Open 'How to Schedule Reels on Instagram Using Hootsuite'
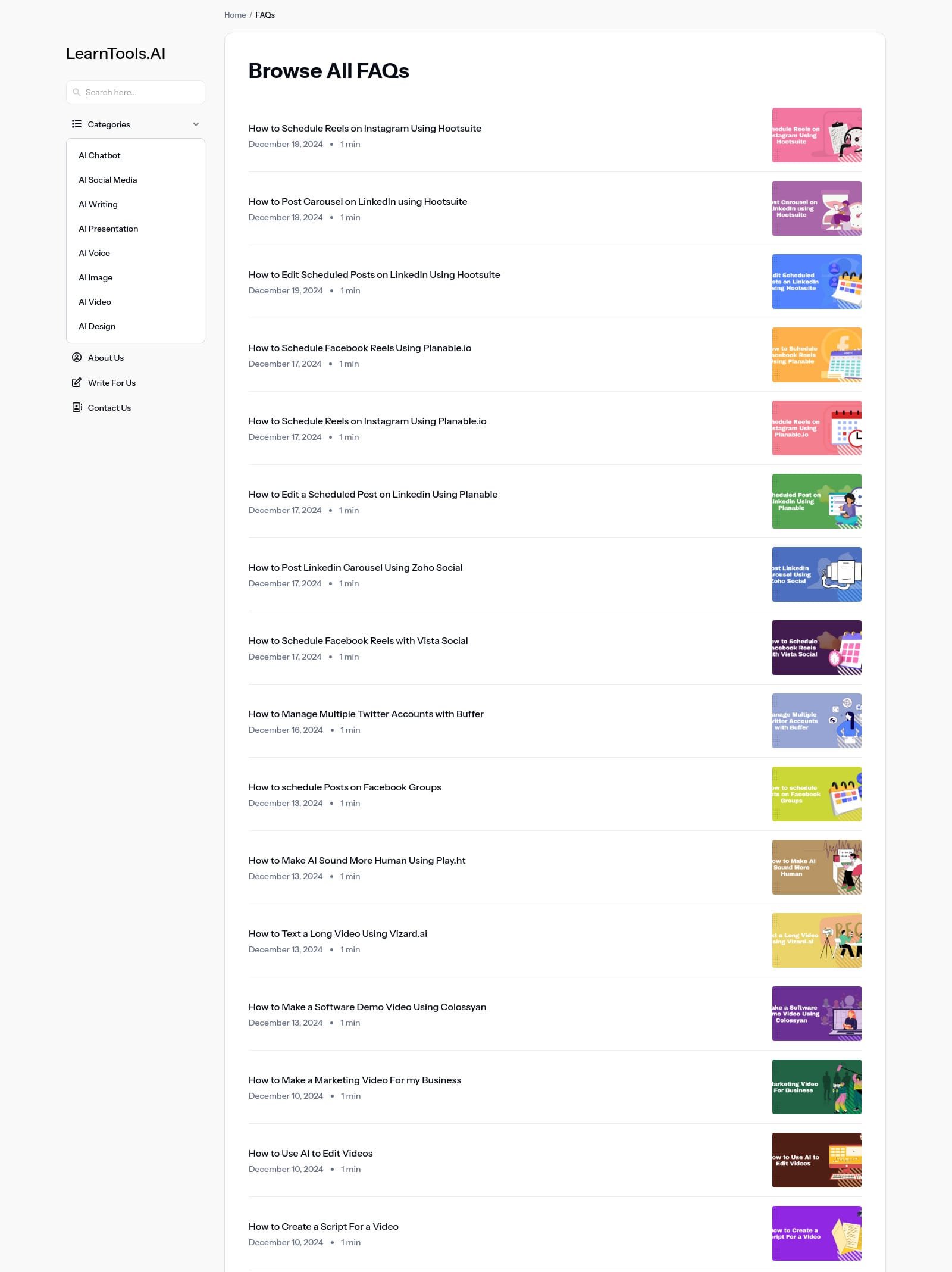Viewport: 952px width, 1272px height. [x=365, y=128]
